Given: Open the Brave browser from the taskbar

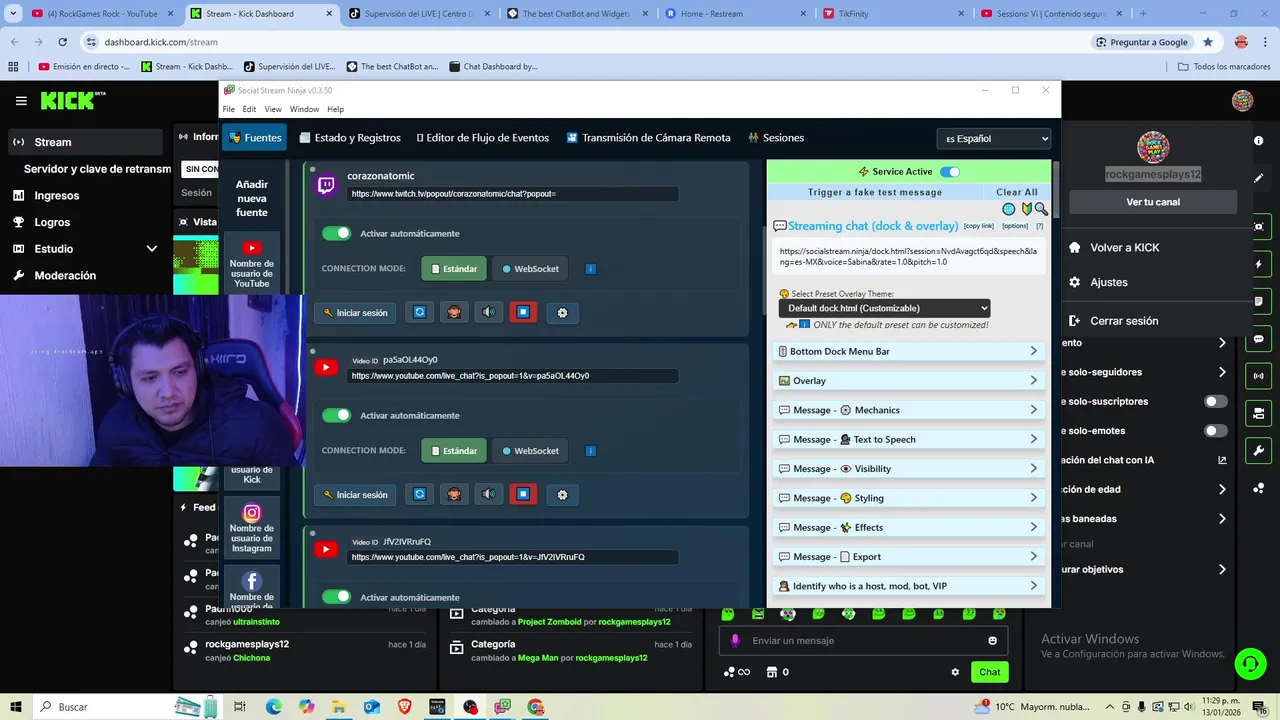Looking at the screenshot, I should [x=404, y=707].
